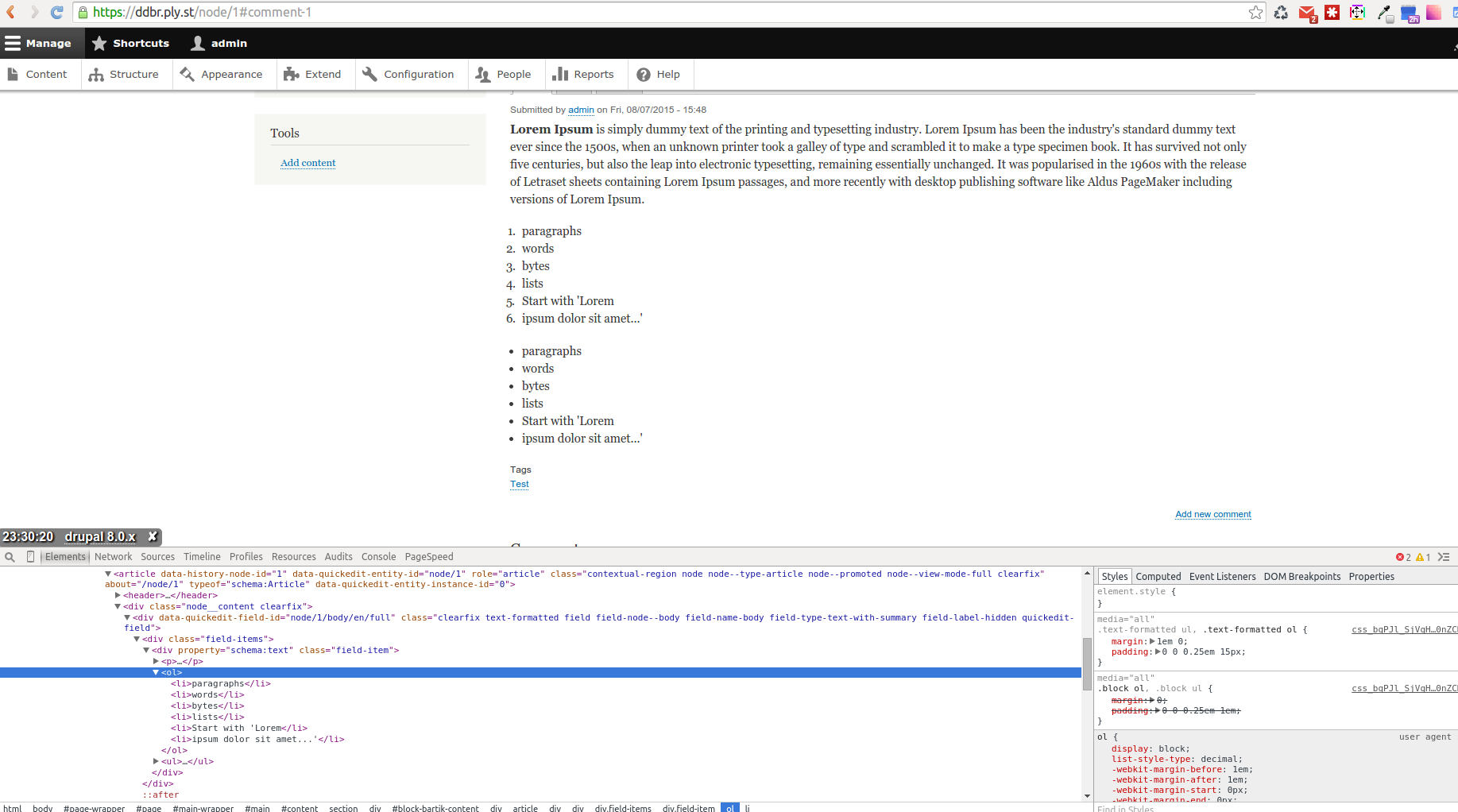Follow the Test tag link

click(x=519, y=484)
